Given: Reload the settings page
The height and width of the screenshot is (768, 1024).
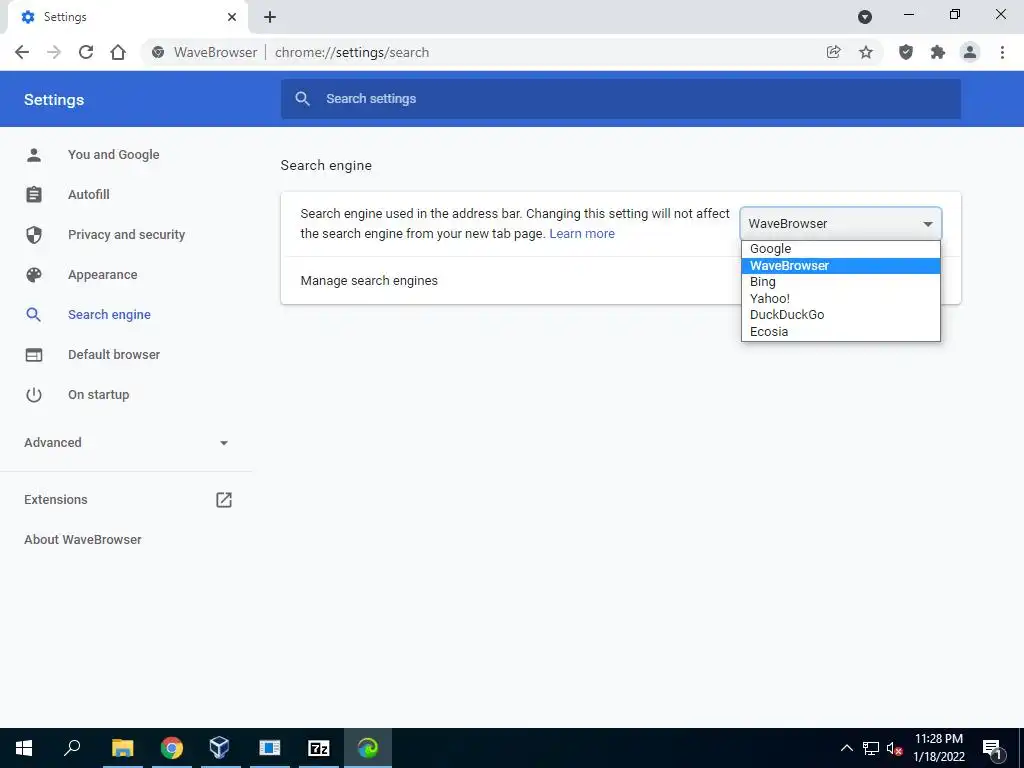Looking at the screenshot, I should pyautogui.click(x=86, y=52).
